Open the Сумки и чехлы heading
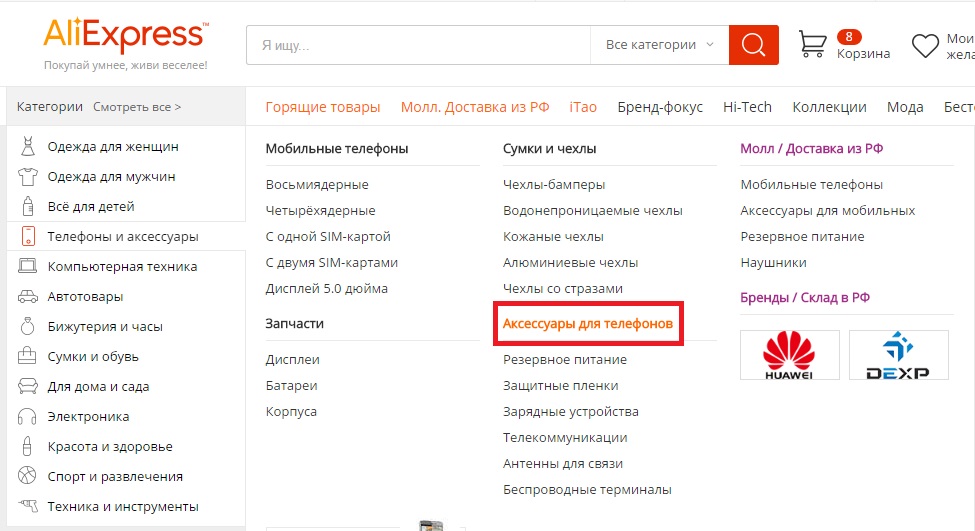Viewport: 975px width, 531px height. [550, 149]
